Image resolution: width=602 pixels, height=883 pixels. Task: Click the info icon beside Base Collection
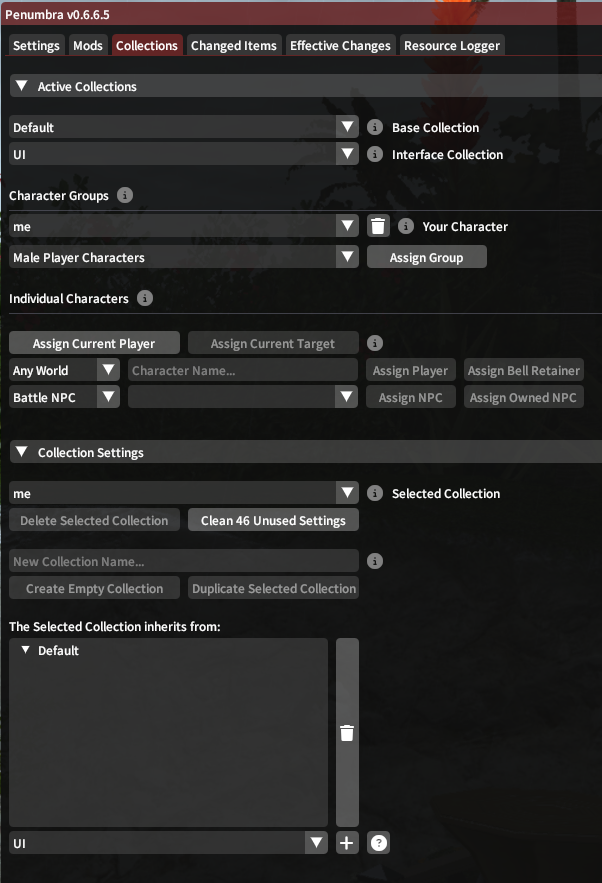[375, 127]
